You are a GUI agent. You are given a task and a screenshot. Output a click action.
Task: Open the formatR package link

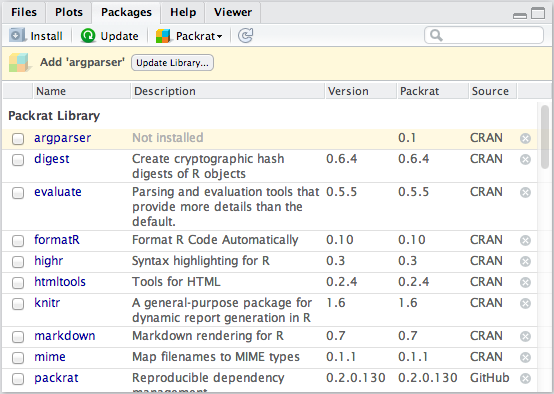tap(57, 240)
